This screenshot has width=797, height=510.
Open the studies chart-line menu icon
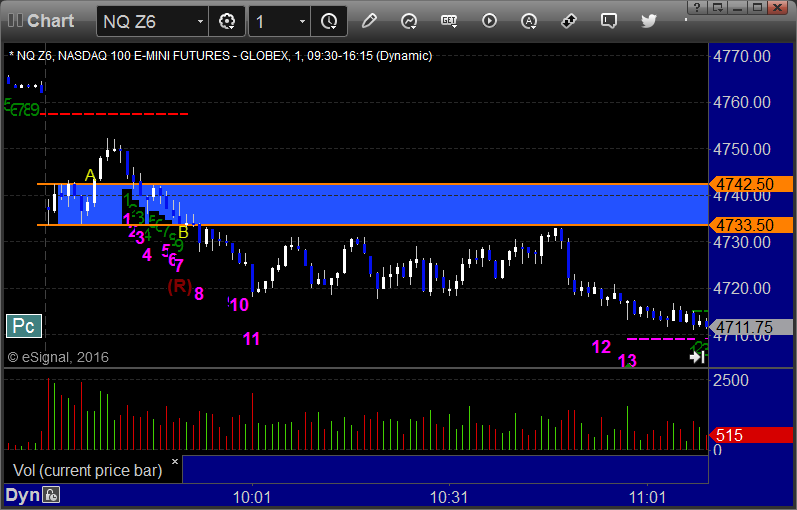[409, 21]
